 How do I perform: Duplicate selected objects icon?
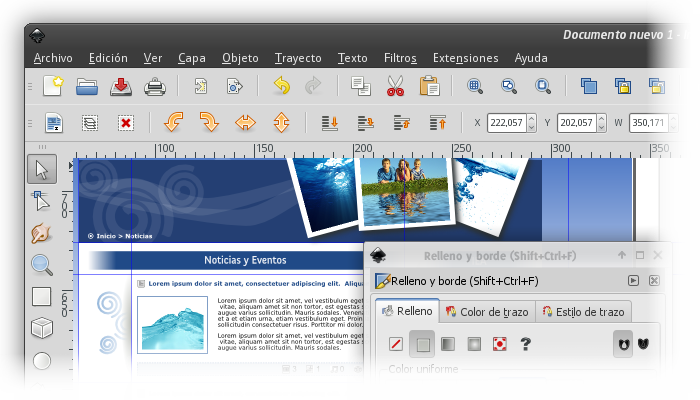click(x=589, y=86)
